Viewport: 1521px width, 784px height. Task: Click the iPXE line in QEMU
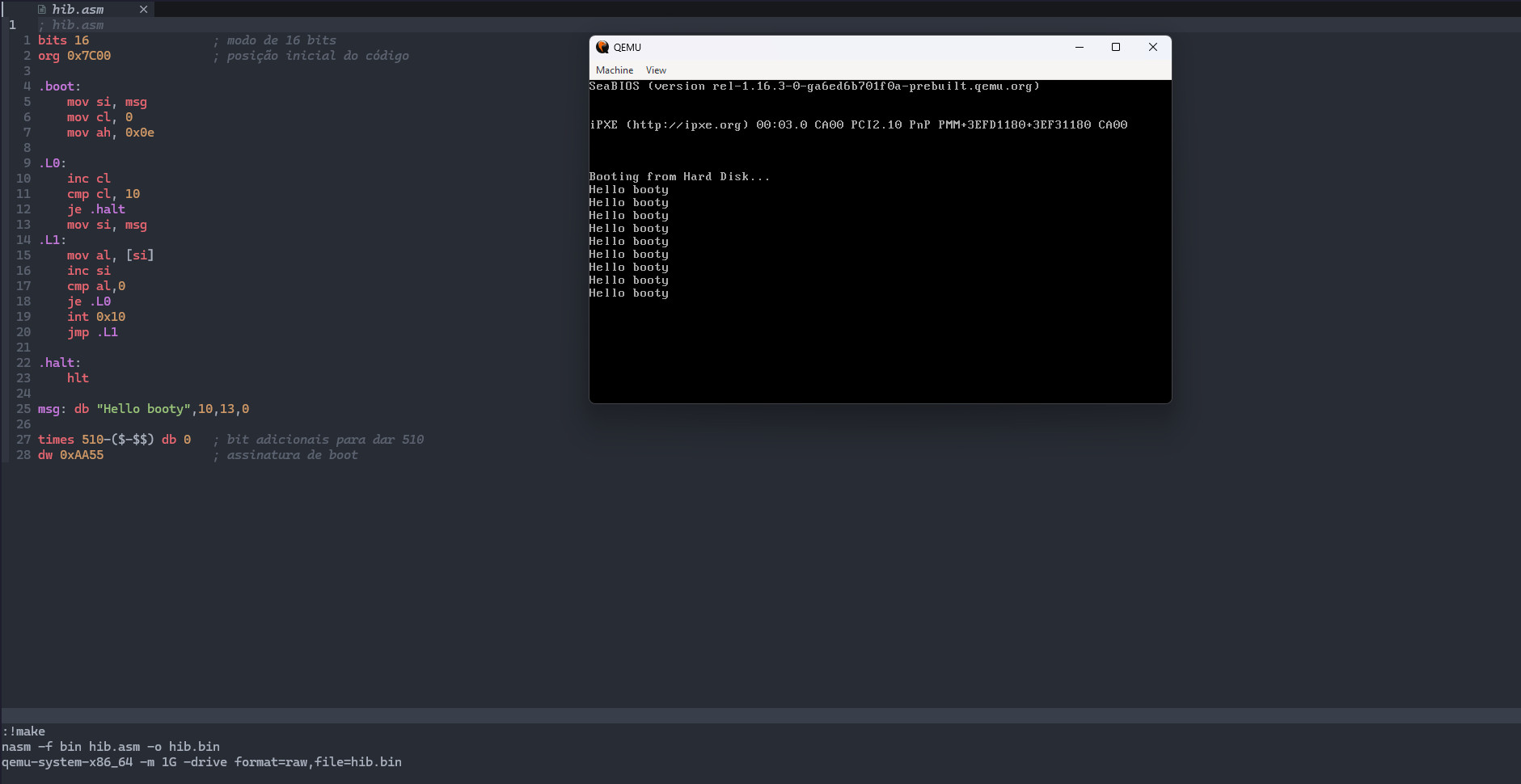[859, 125]
